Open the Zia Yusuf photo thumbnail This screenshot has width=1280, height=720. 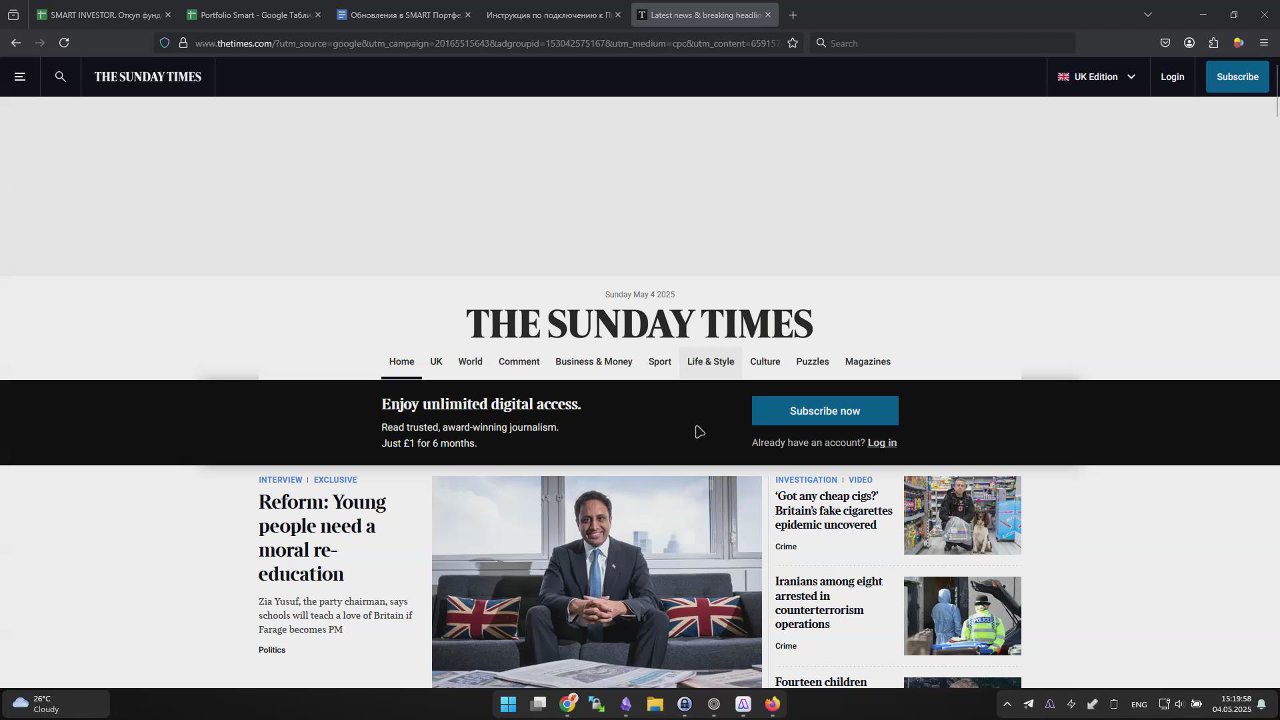tap(597, 581)
